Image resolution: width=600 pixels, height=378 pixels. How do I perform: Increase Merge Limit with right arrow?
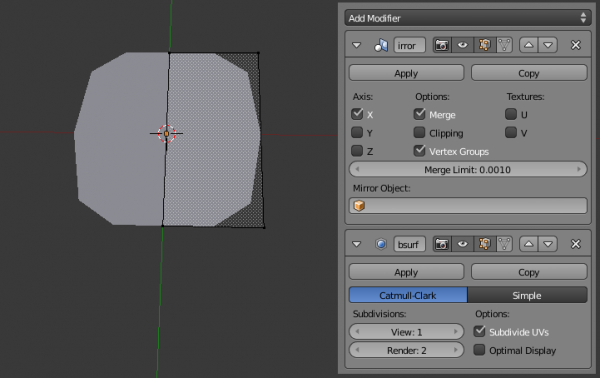(x=579, y=169)
